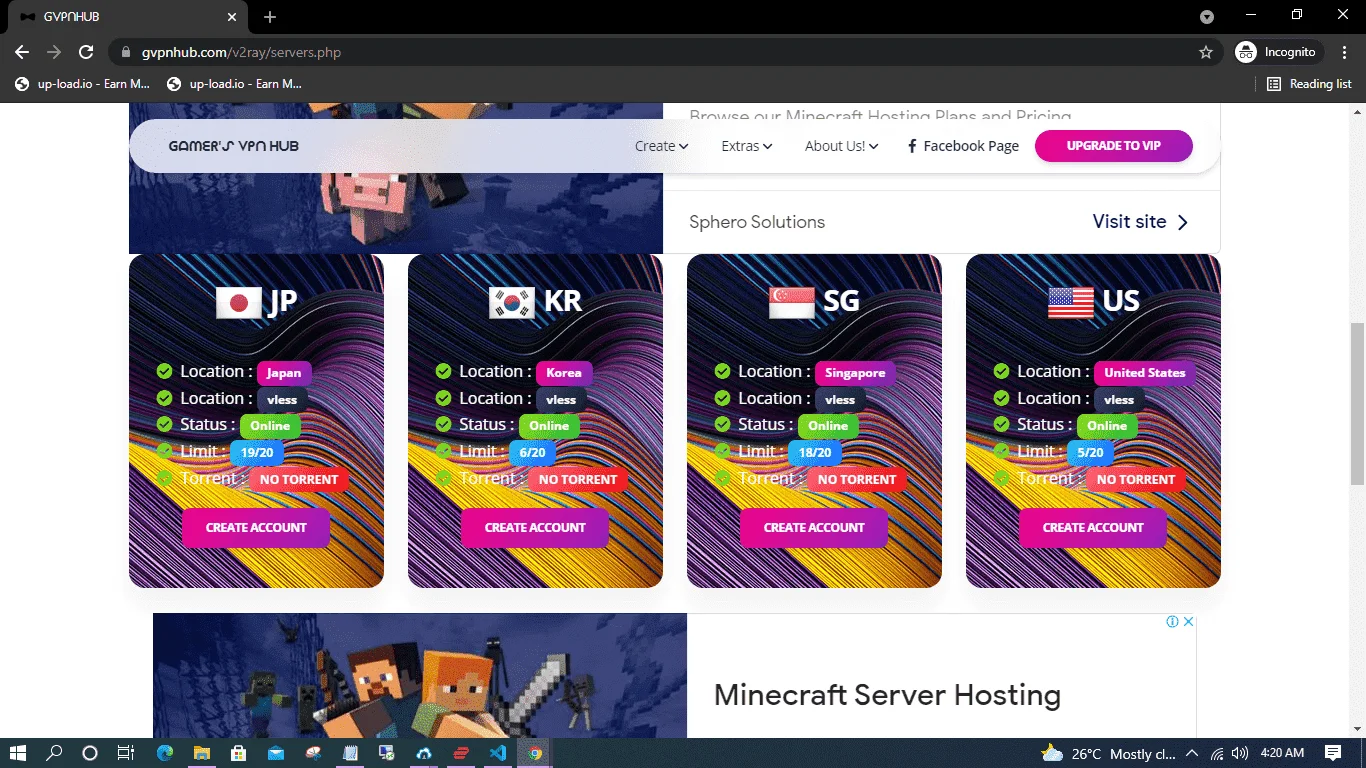Expand the About Us! dropdown menu
1366x768 pixels.
click(x=842, y=146)
